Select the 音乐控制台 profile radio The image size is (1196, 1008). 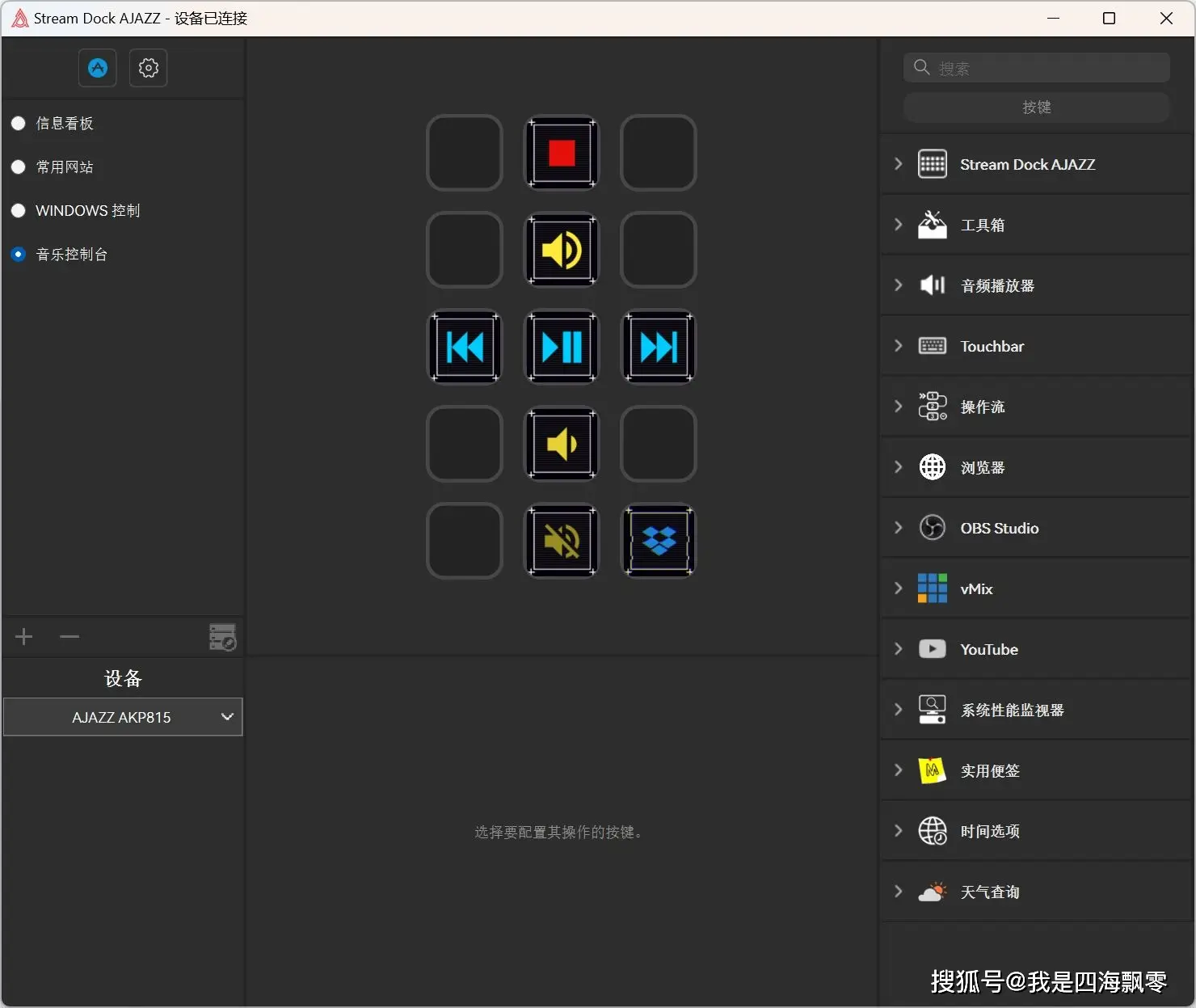[x=19, y=255]
